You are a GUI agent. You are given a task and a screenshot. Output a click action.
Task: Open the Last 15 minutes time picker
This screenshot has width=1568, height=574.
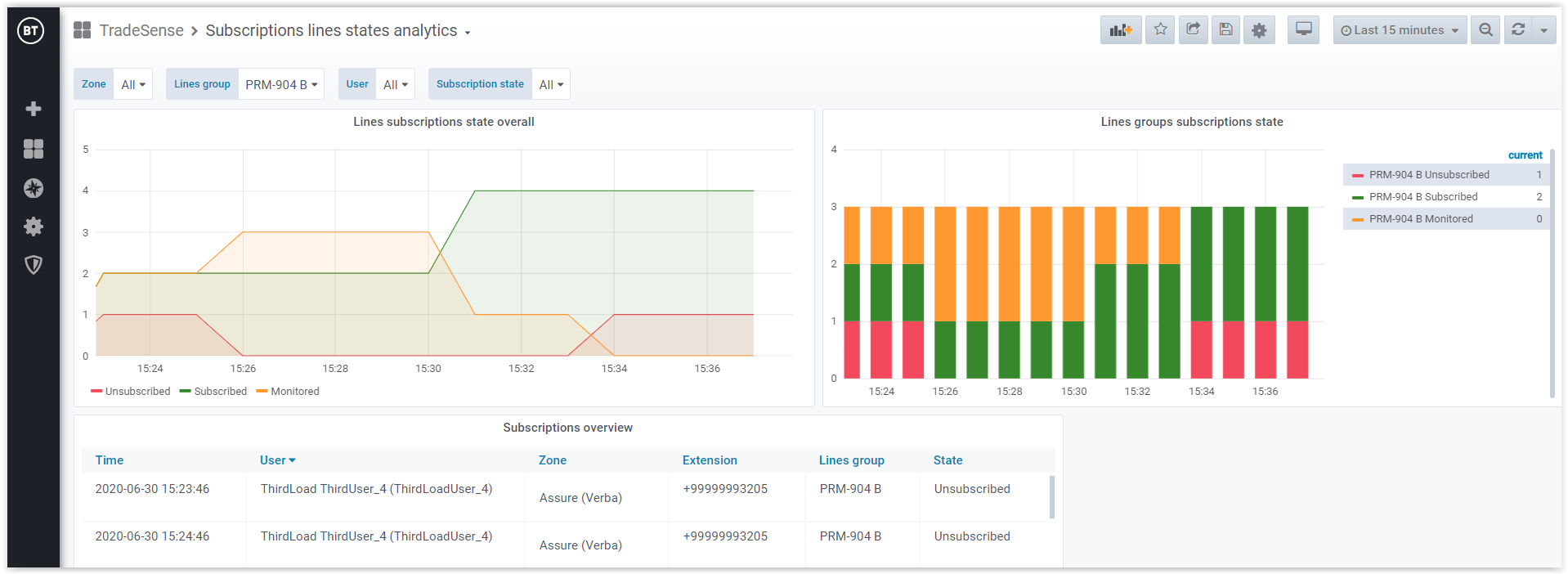tap(1400, 30)
